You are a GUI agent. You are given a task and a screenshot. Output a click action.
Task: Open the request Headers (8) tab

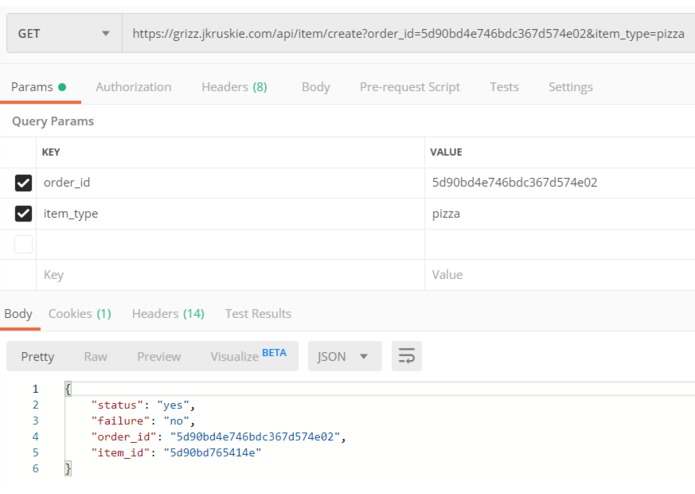coord(234,87)
